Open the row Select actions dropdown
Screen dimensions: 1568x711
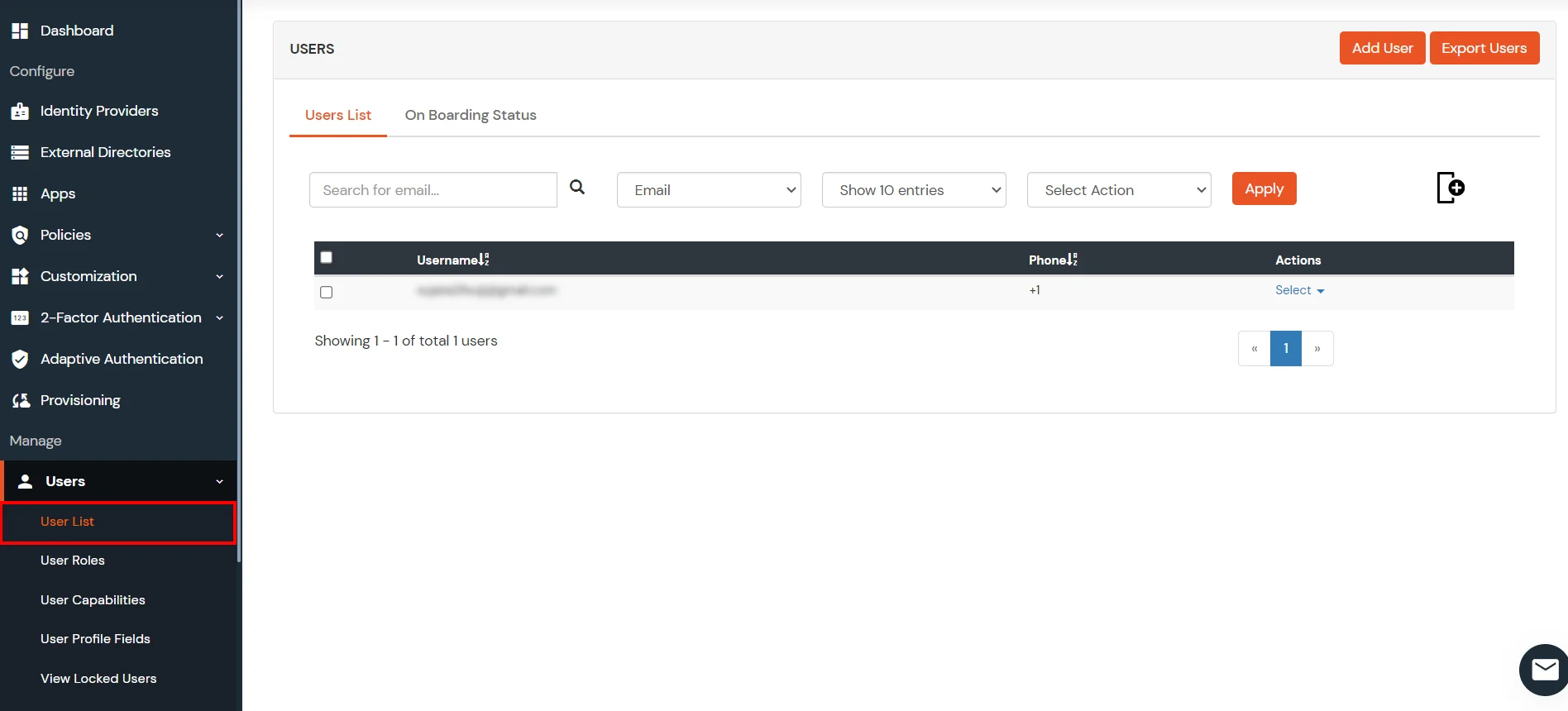point(1299,290)
